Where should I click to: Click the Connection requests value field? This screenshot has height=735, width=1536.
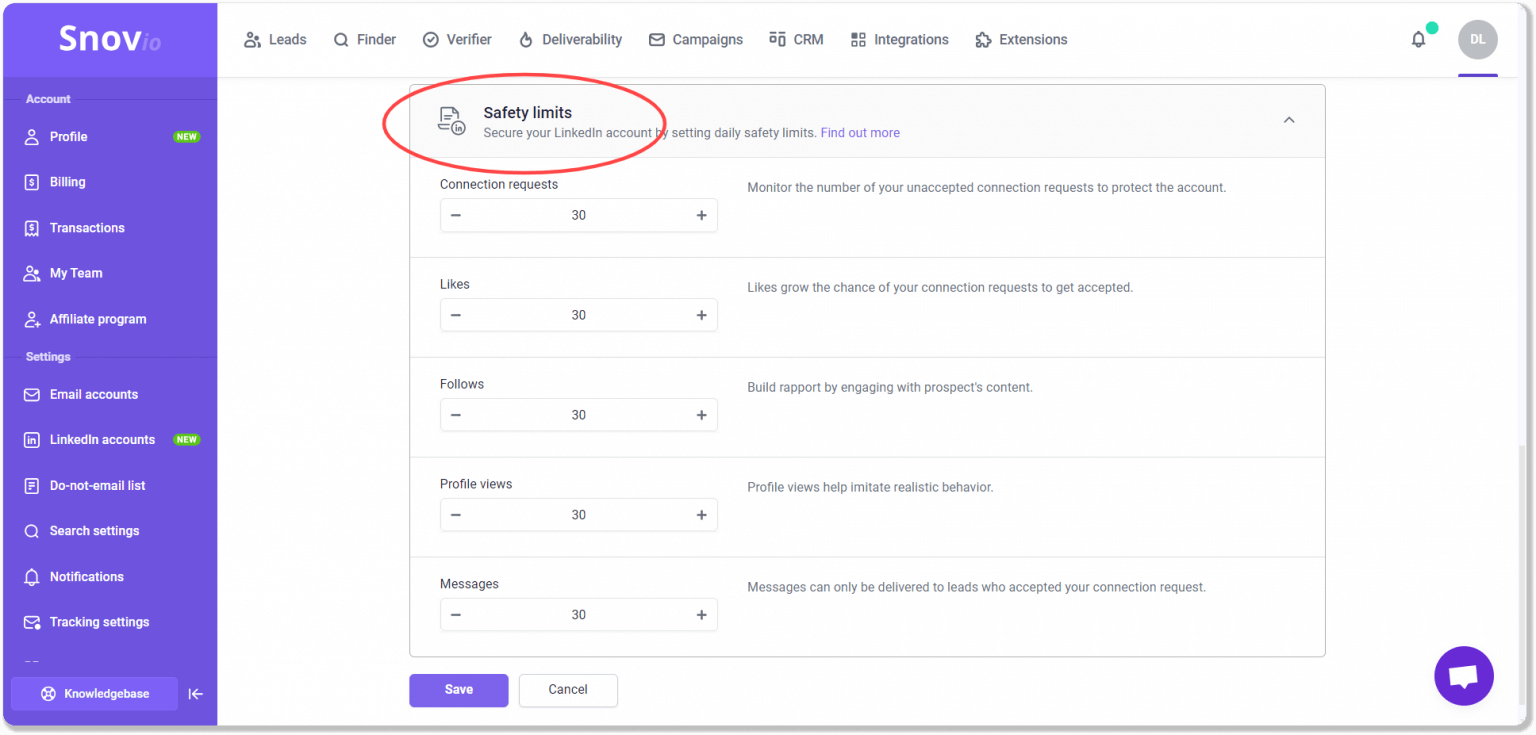pyautogui.click(x=578, y=216)
